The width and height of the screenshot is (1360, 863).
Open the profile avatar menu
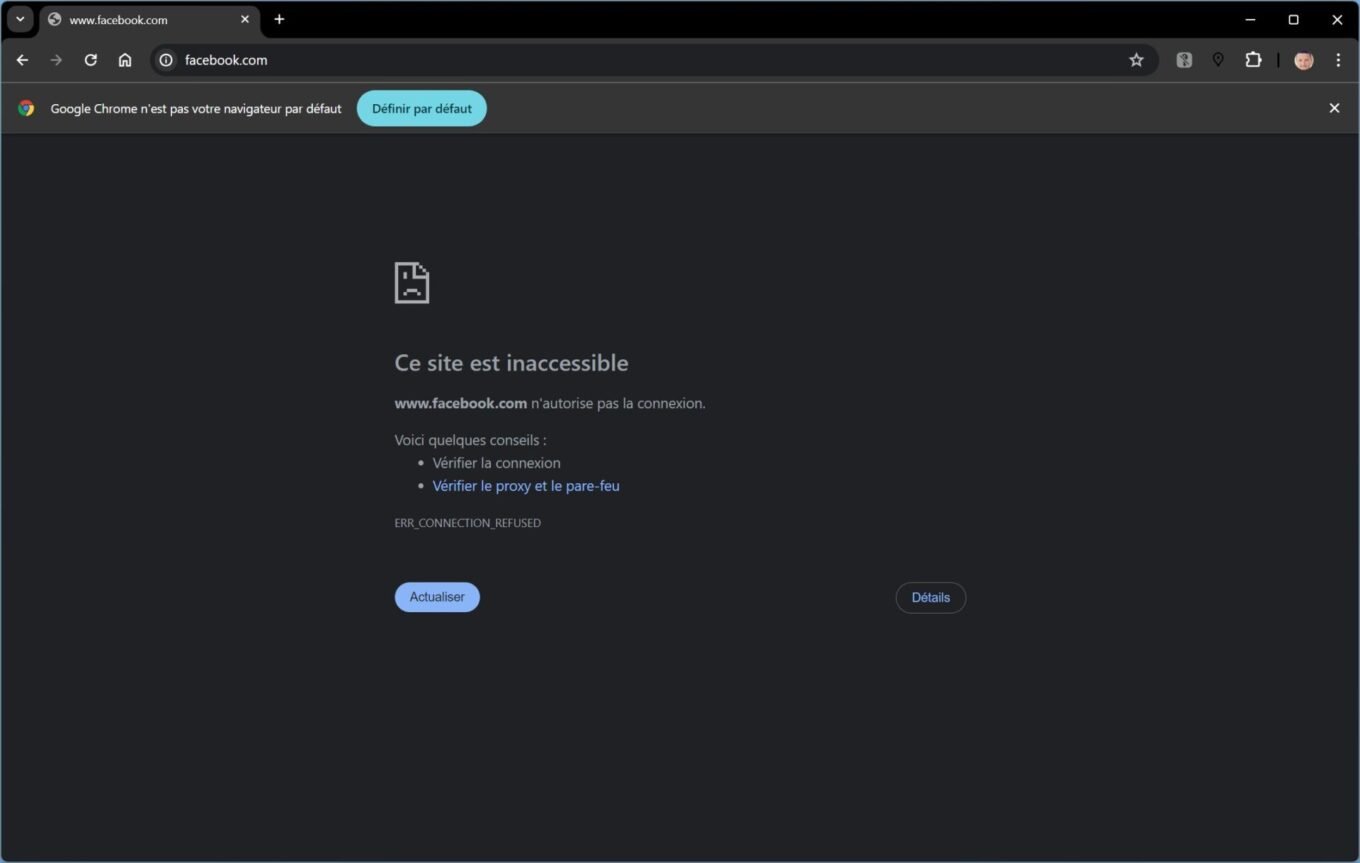coord(1303,60)
